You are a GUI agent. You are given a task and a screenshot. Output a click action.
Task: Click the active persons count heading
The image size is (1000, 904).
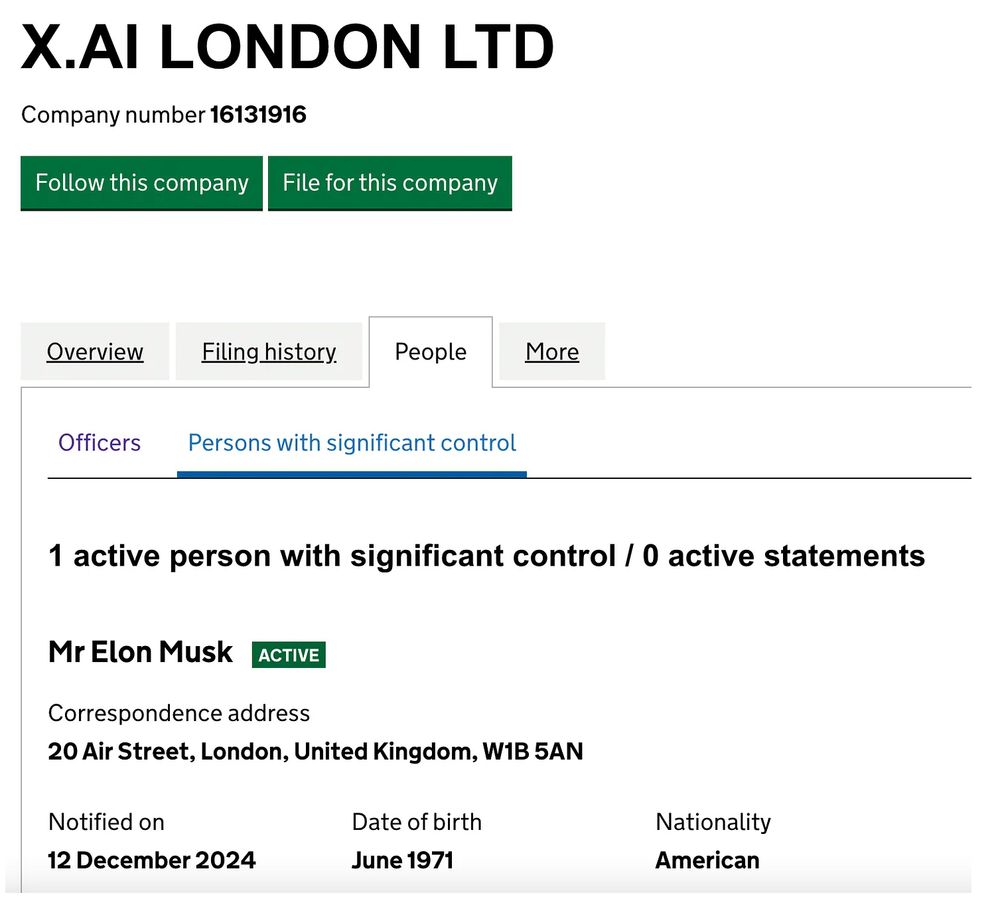pyautogui.click(x=487, y=556)
